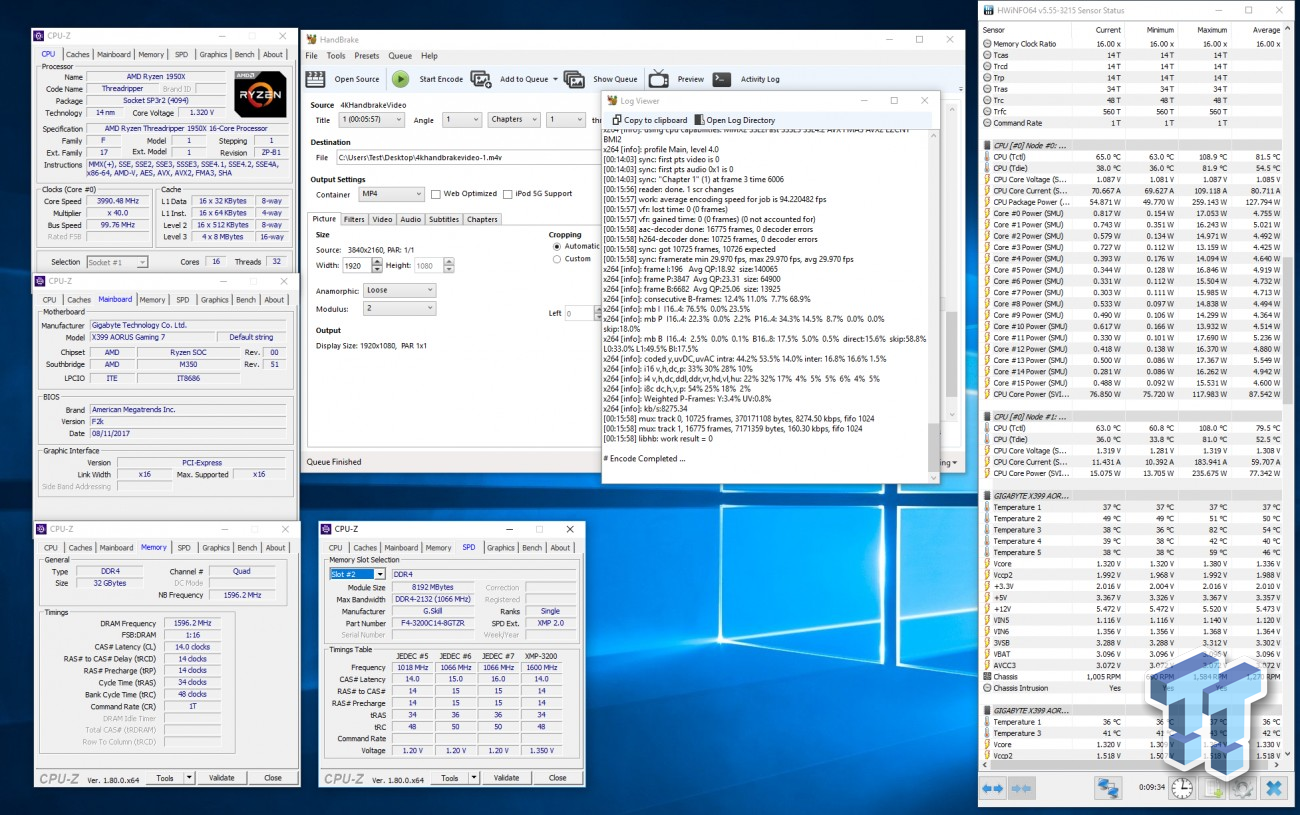The image size is (1300, 815).
Task: Click the HWiNFO network computers icon
Action: (1108, 788)
